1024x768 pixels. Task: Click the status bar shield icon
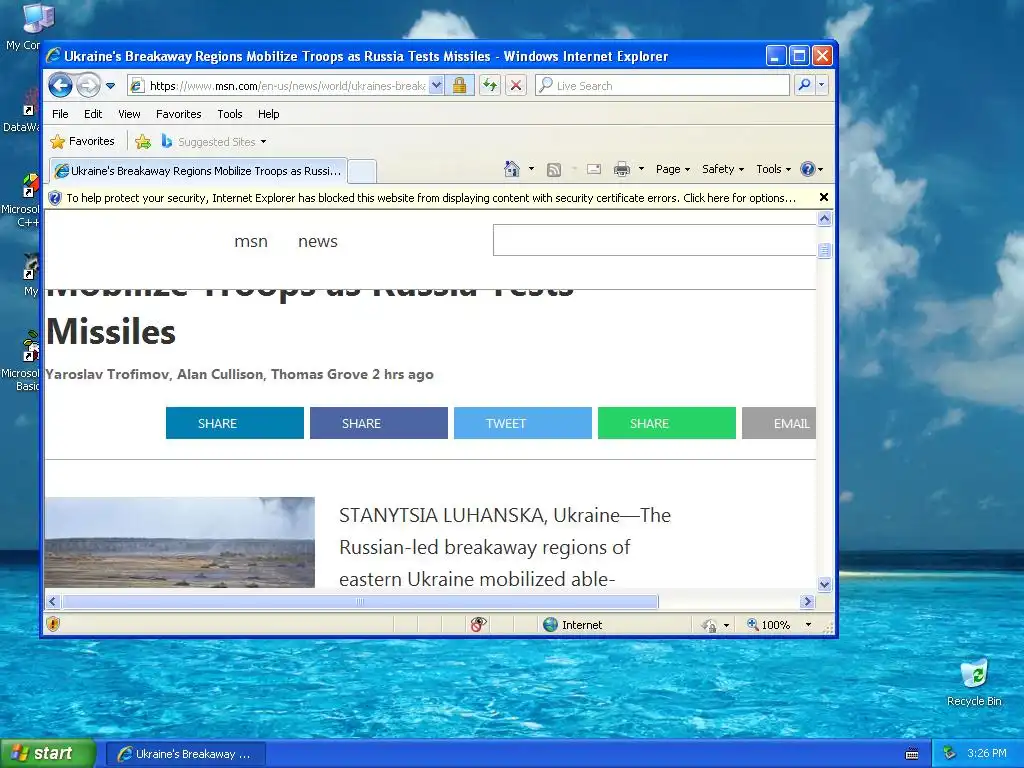[x=54, y=624]
